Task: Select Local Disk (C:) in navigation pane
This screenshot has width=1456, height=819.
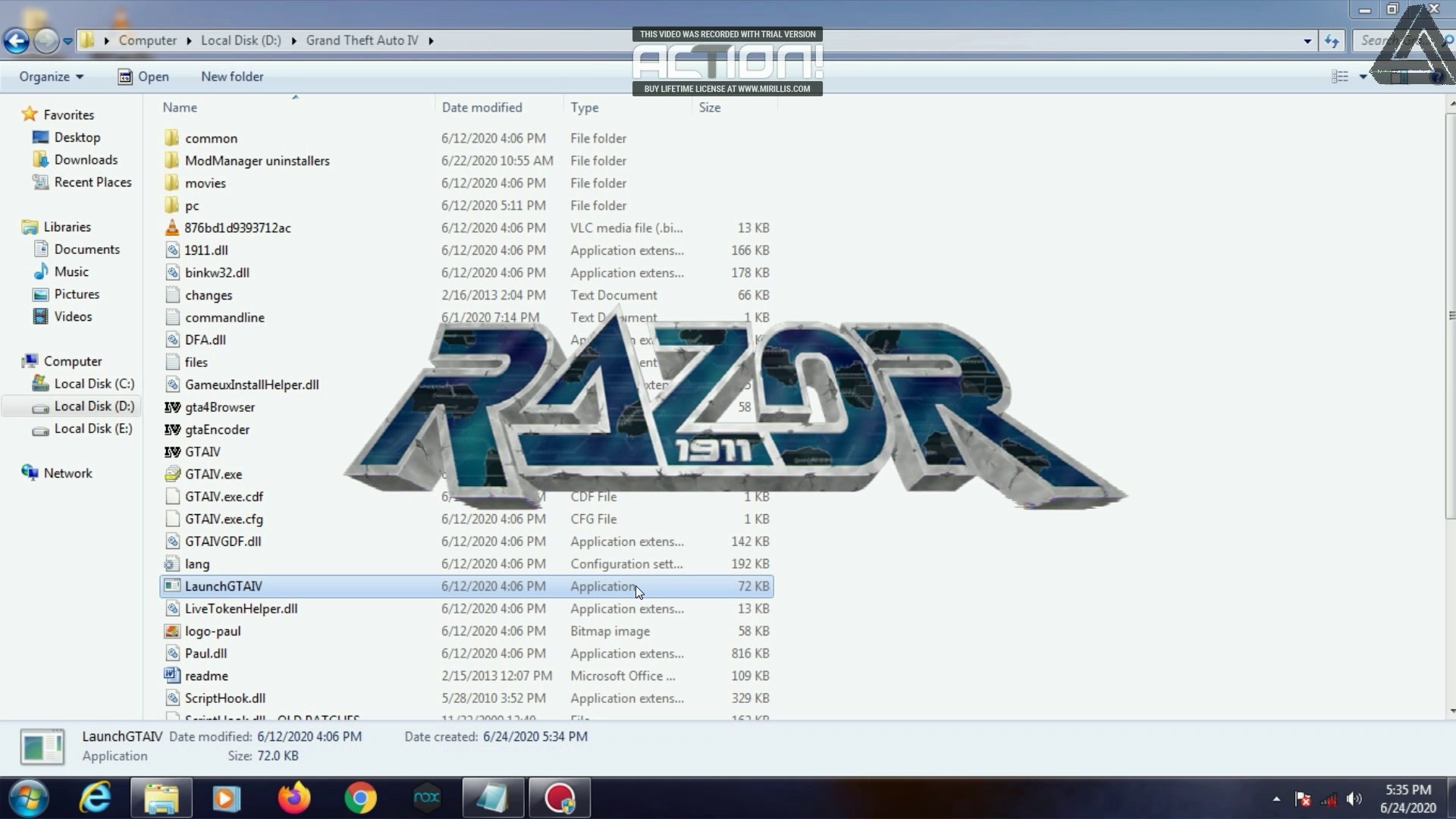Action: (x=93, y=384)
